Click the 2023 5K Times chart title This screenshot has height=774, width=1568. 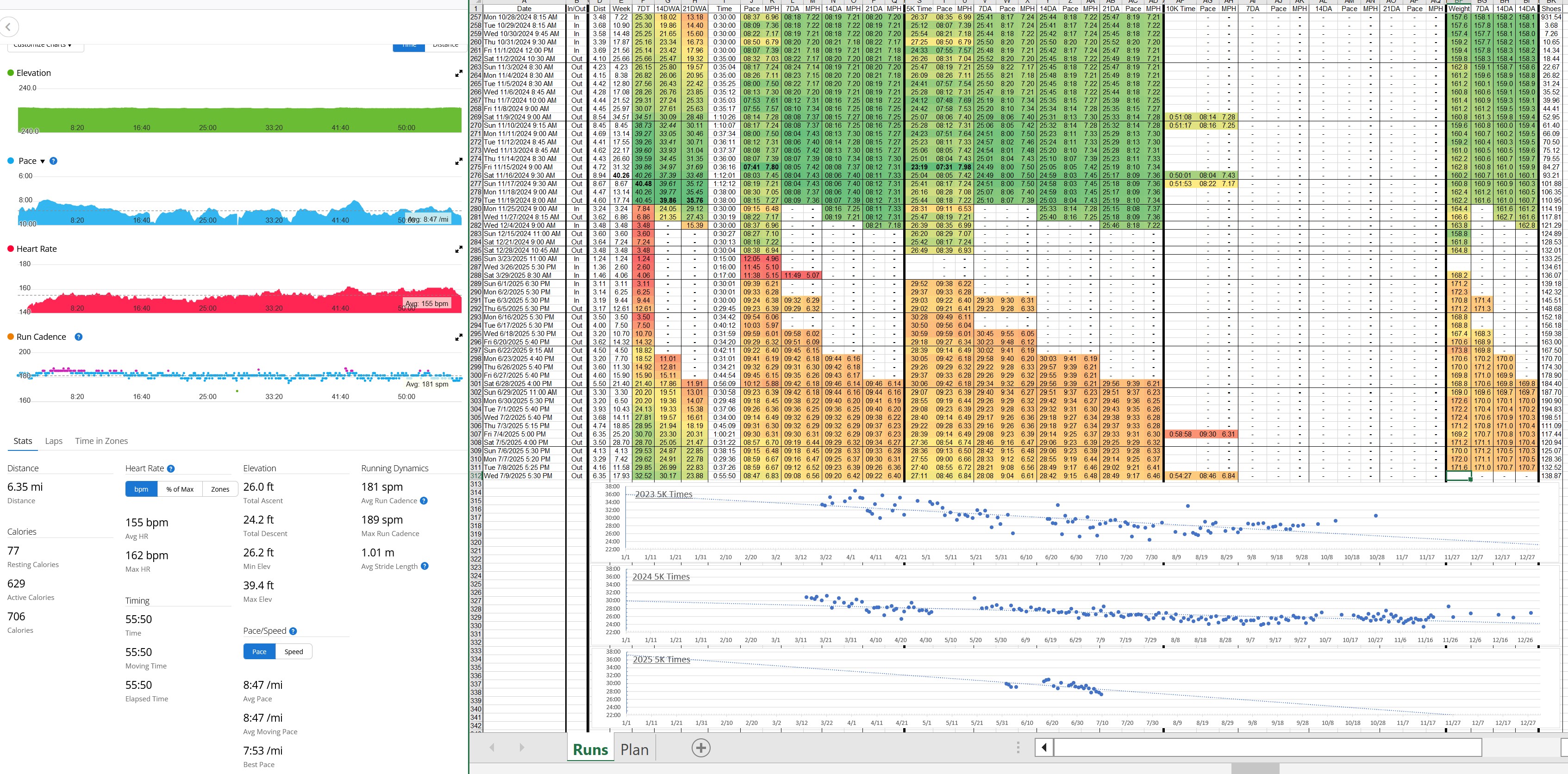click(x=663, y=494)
